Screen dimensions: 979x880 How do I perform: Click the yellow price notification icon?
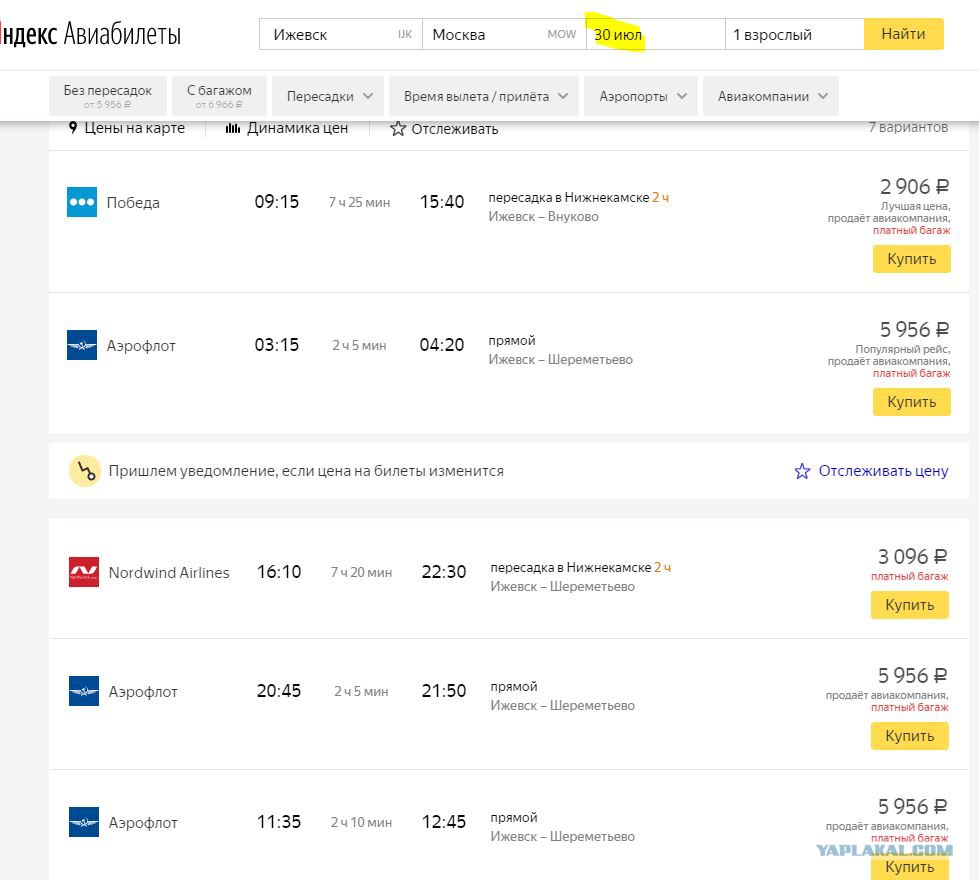(x=85, y=471)
